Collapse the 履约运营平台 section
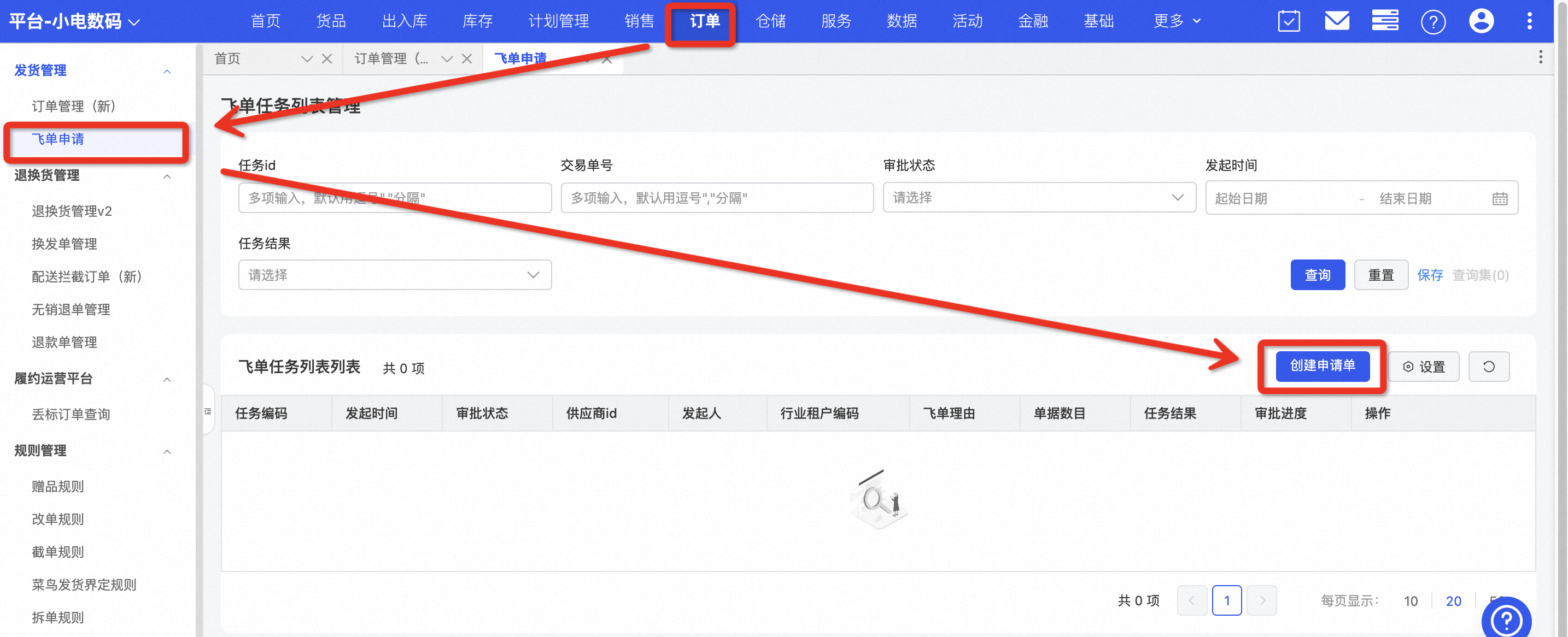The image size is (1568, 637). pos(167,379)
